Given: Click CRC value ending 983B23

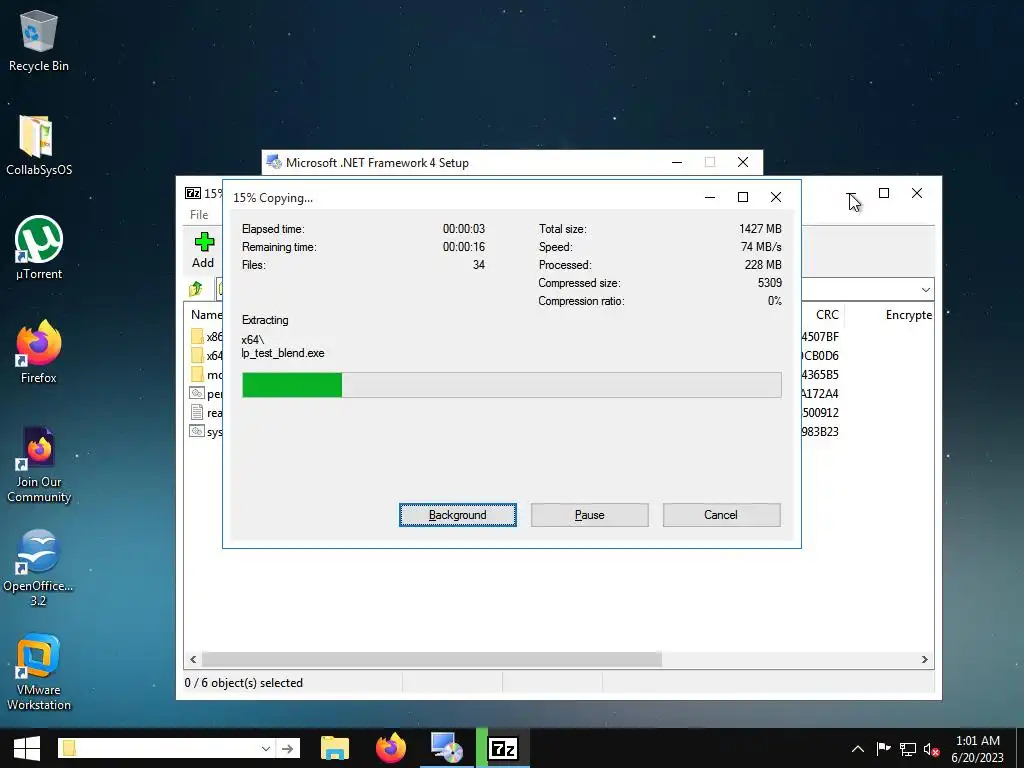Looking at the screenshot, I should pyautogui.click(x=820, y=432).
